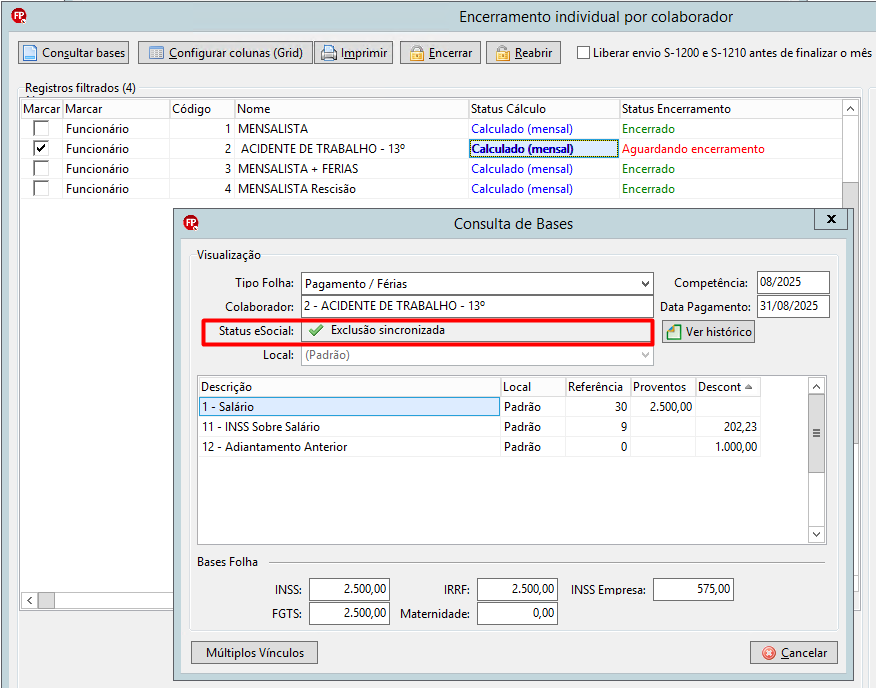Uncheck the ACIDENTE DE TRABALHO - 13º row checkbox

[41, 149]
